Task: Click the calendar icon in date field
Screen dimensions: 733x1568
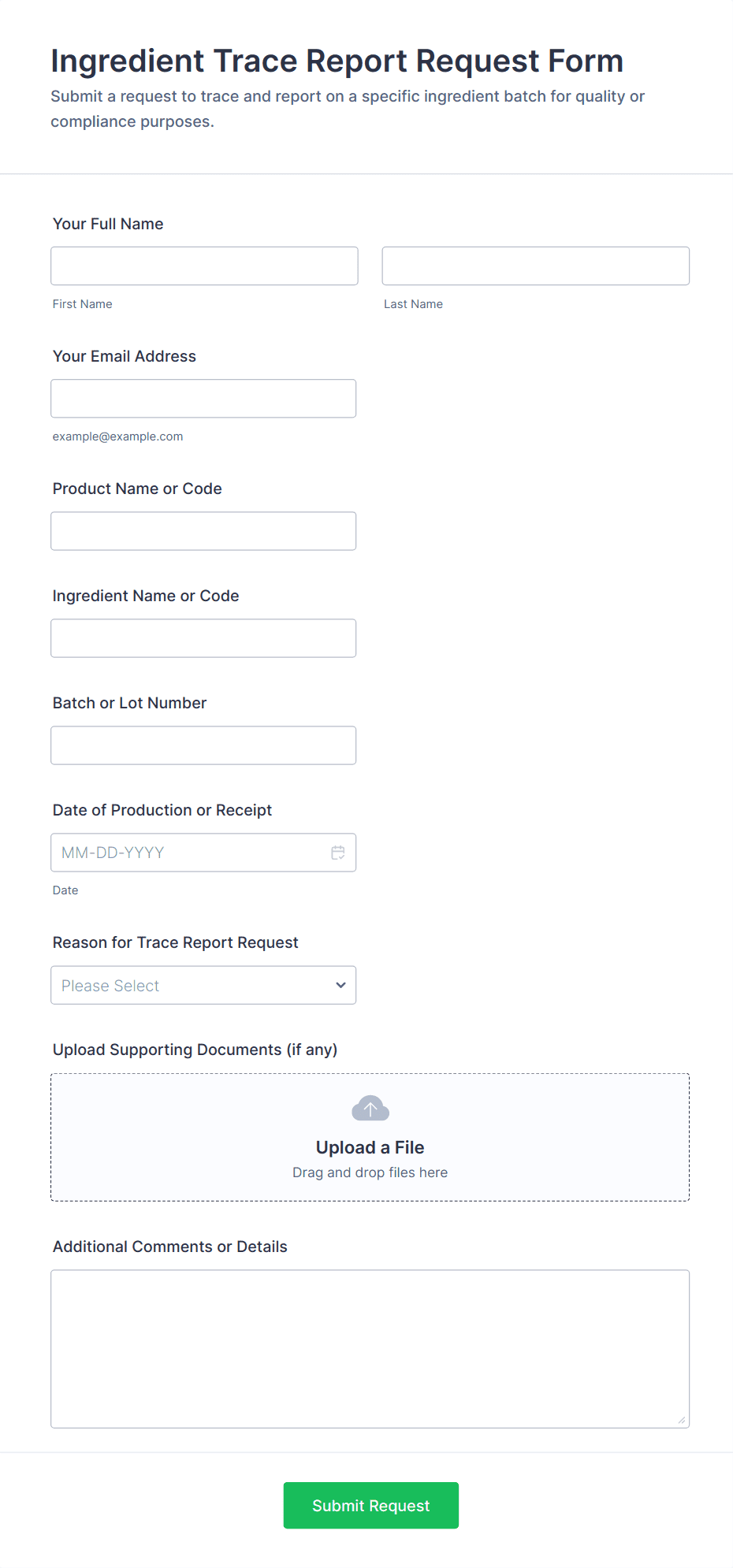Action: pos(338,853)
